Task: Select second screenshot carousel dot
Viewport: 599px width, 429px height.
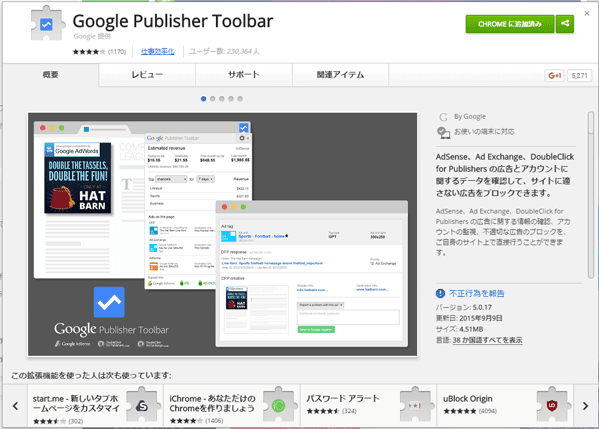Action: pos(213,99)
